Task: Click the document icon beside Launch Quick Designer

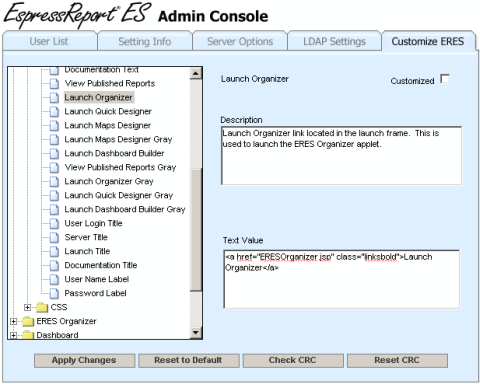Action: [x=54, y=111]
